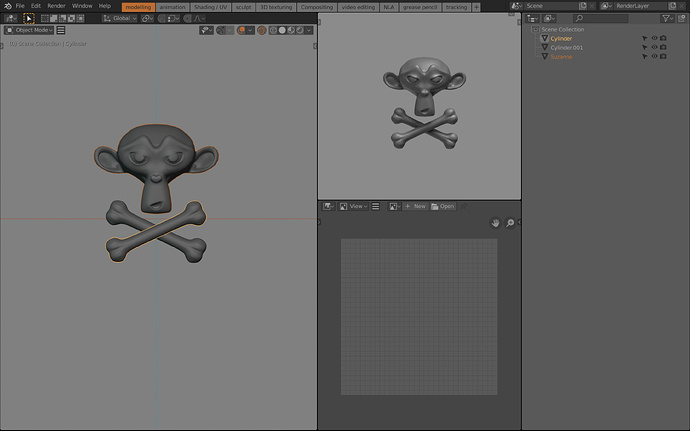Screen dimensions: 690x431
Task: Open the snapping options dropdown
Action: coord(173,18)
